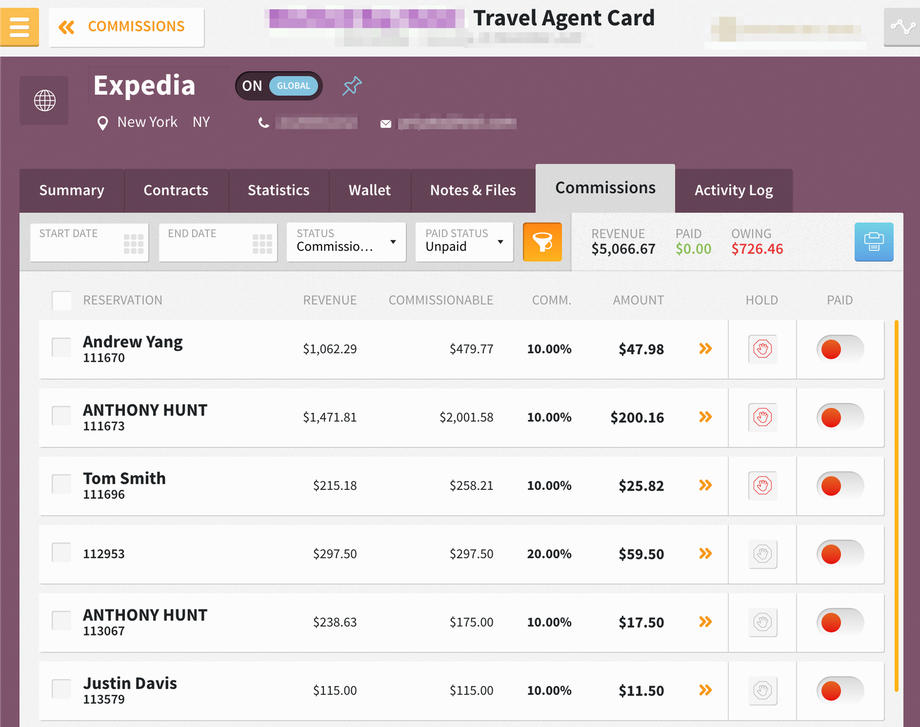
Task: Tick the checkbox for reservation 113067
Action: point(62,620)
